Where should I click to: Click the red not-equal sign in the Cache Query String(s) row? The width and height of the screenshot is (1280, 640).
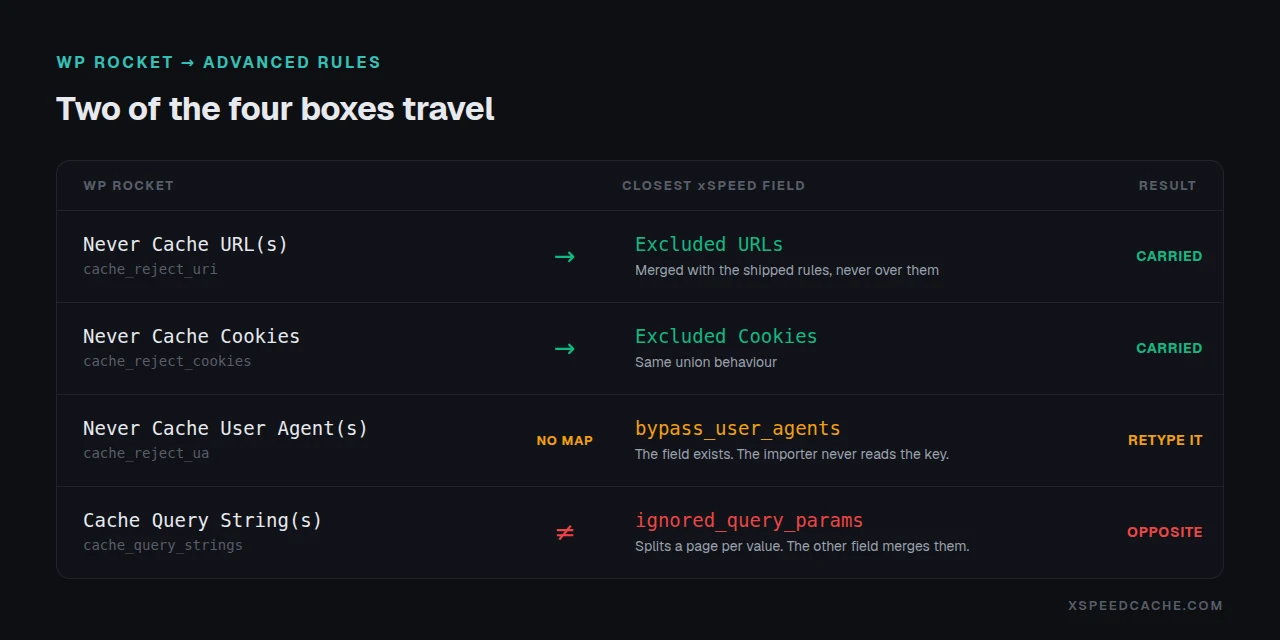(x=565, y=533)
